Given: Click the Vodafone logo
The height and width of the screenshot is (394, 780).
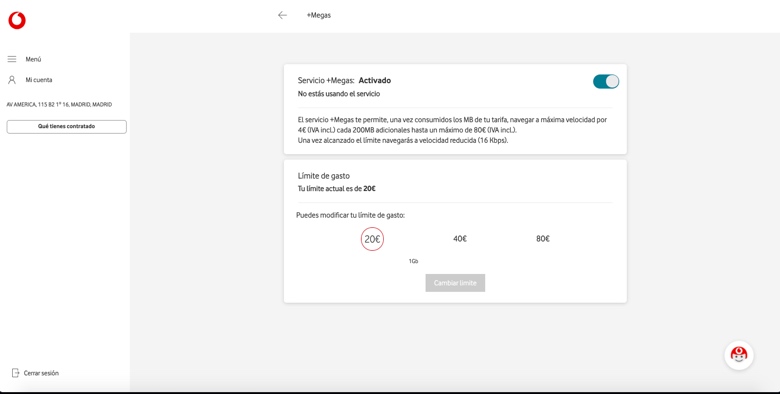Looking at the screenshot, I should click(x=17, y=20).
